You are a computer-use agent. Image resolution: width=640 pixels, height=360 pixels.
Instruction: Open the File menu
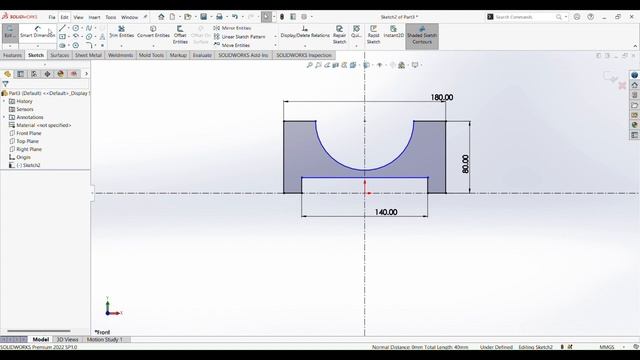click(x=52, y=17)
